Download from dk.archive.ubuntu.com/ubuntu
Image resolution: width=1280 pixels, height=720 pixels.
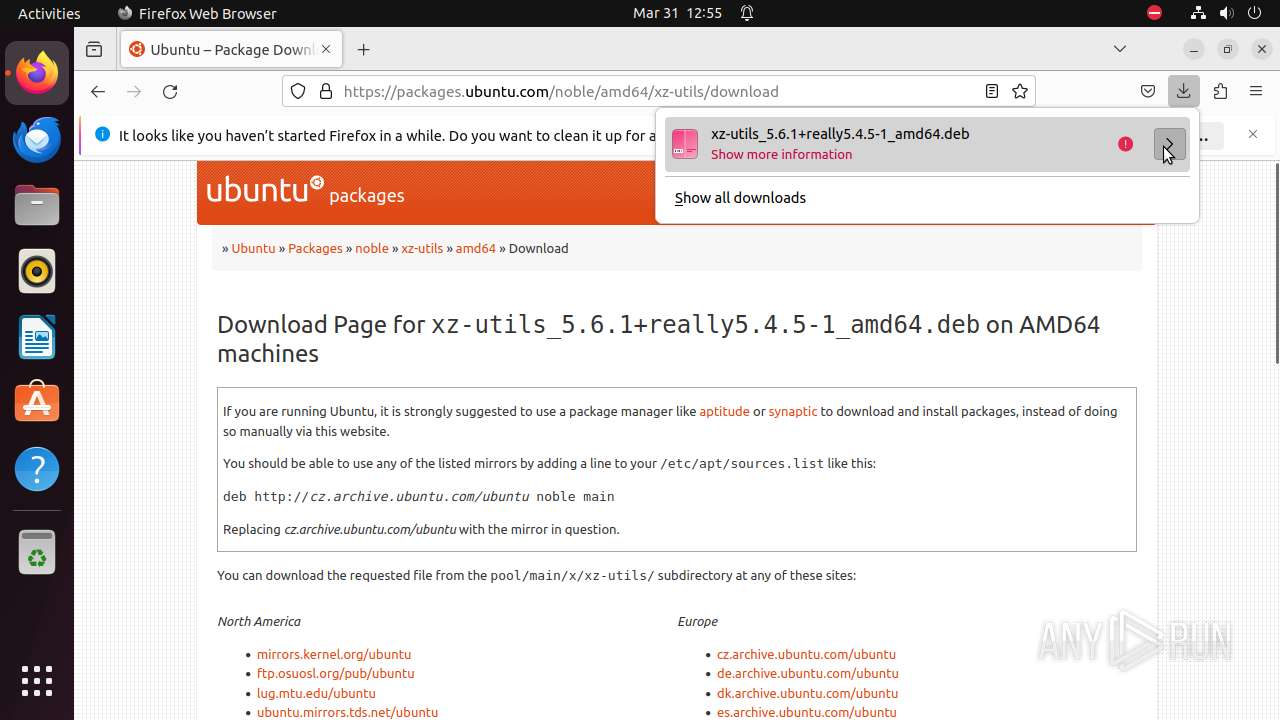[x=808, y=693]
